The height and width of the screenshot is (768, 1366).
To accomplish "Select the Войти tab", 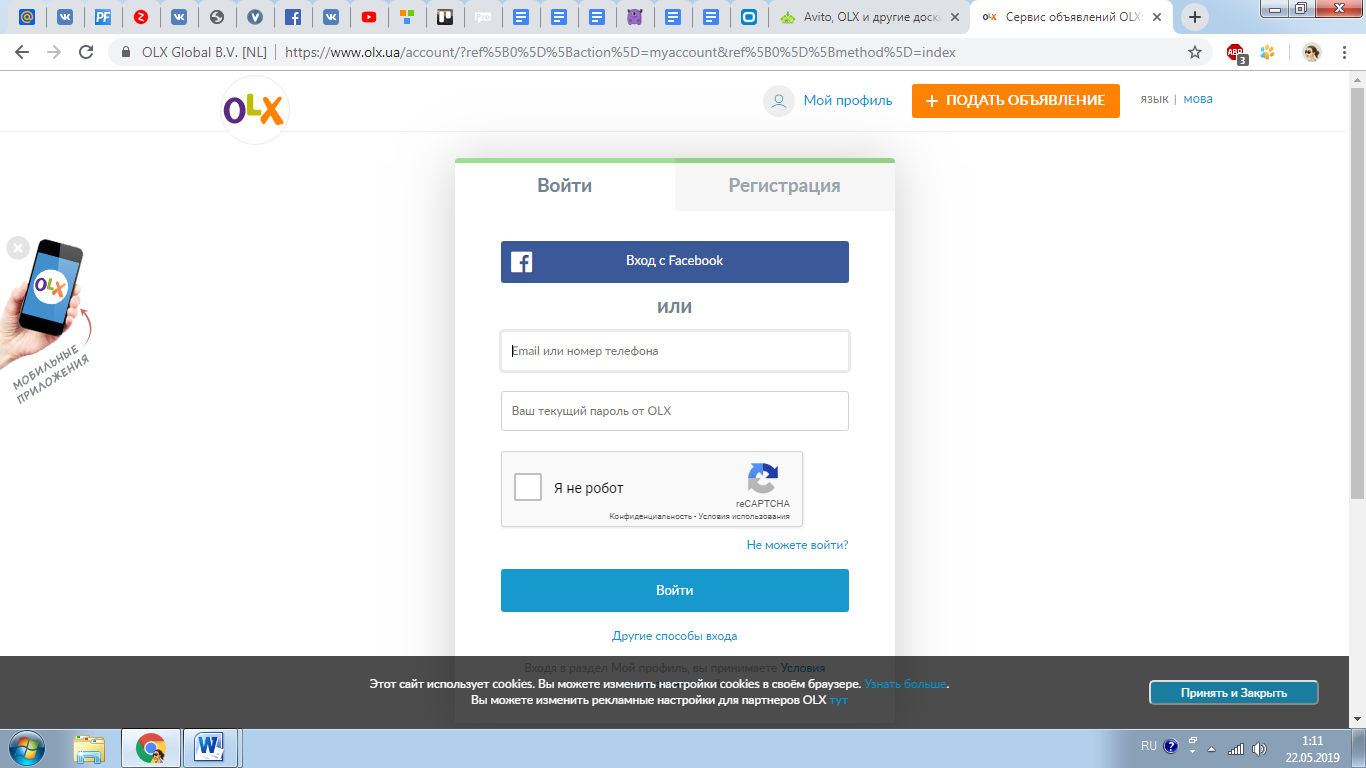I will 565,186.
